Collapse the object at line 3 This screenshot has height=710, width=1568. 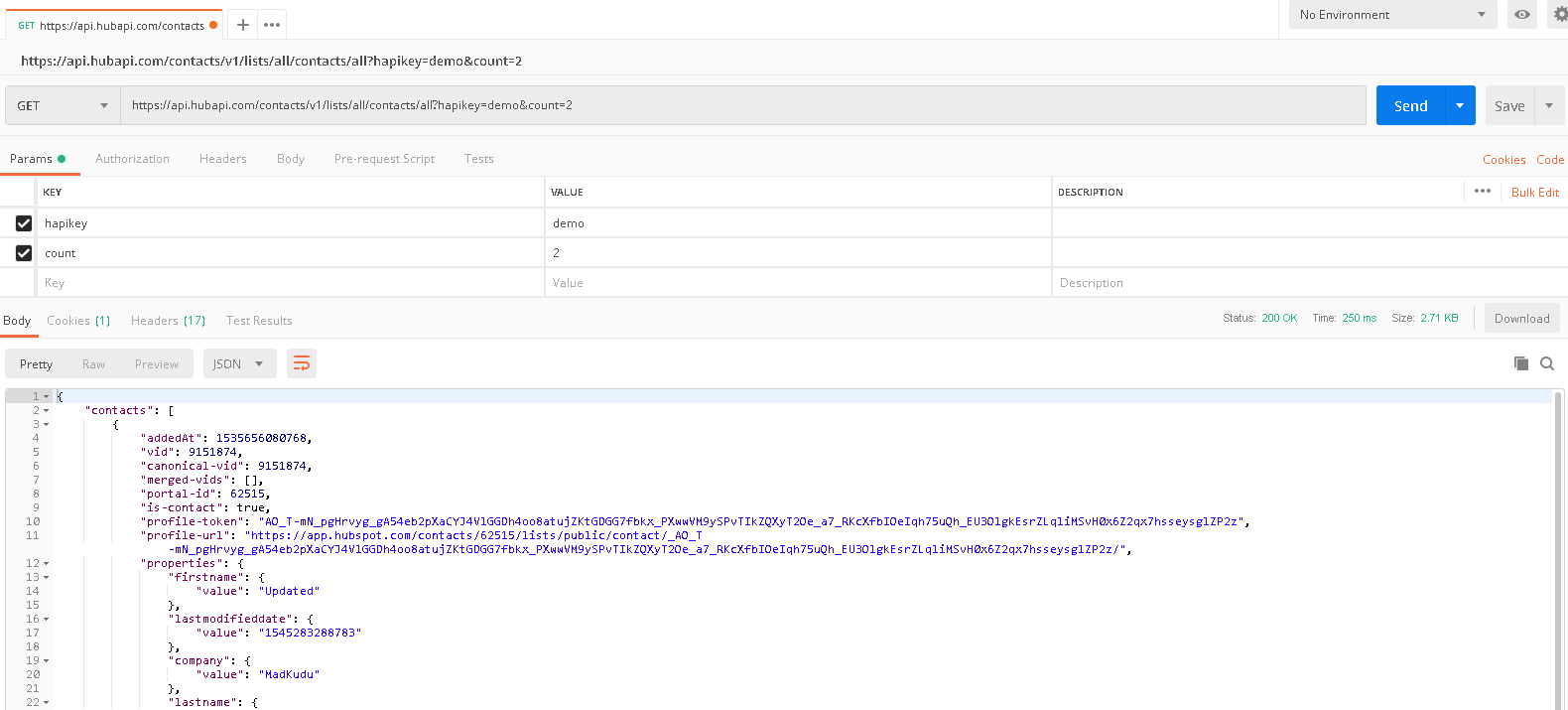(46, 424)
